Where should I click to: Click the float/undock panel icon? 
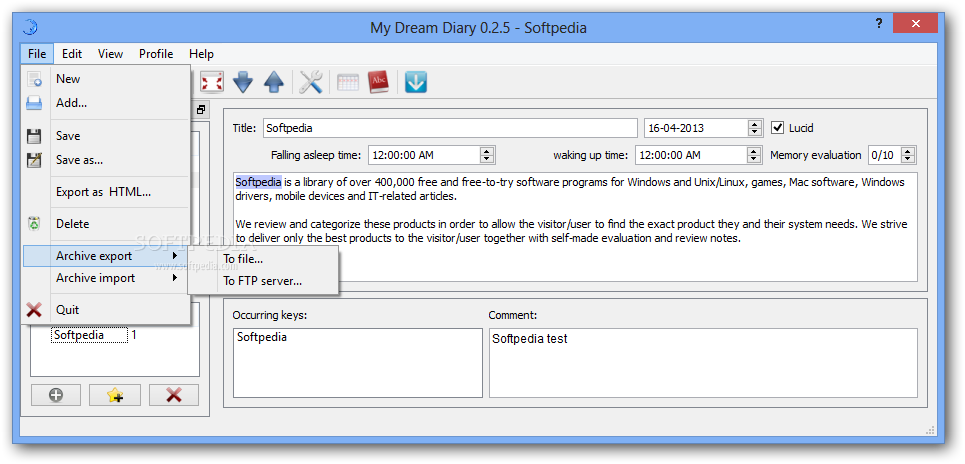[201, 111]
